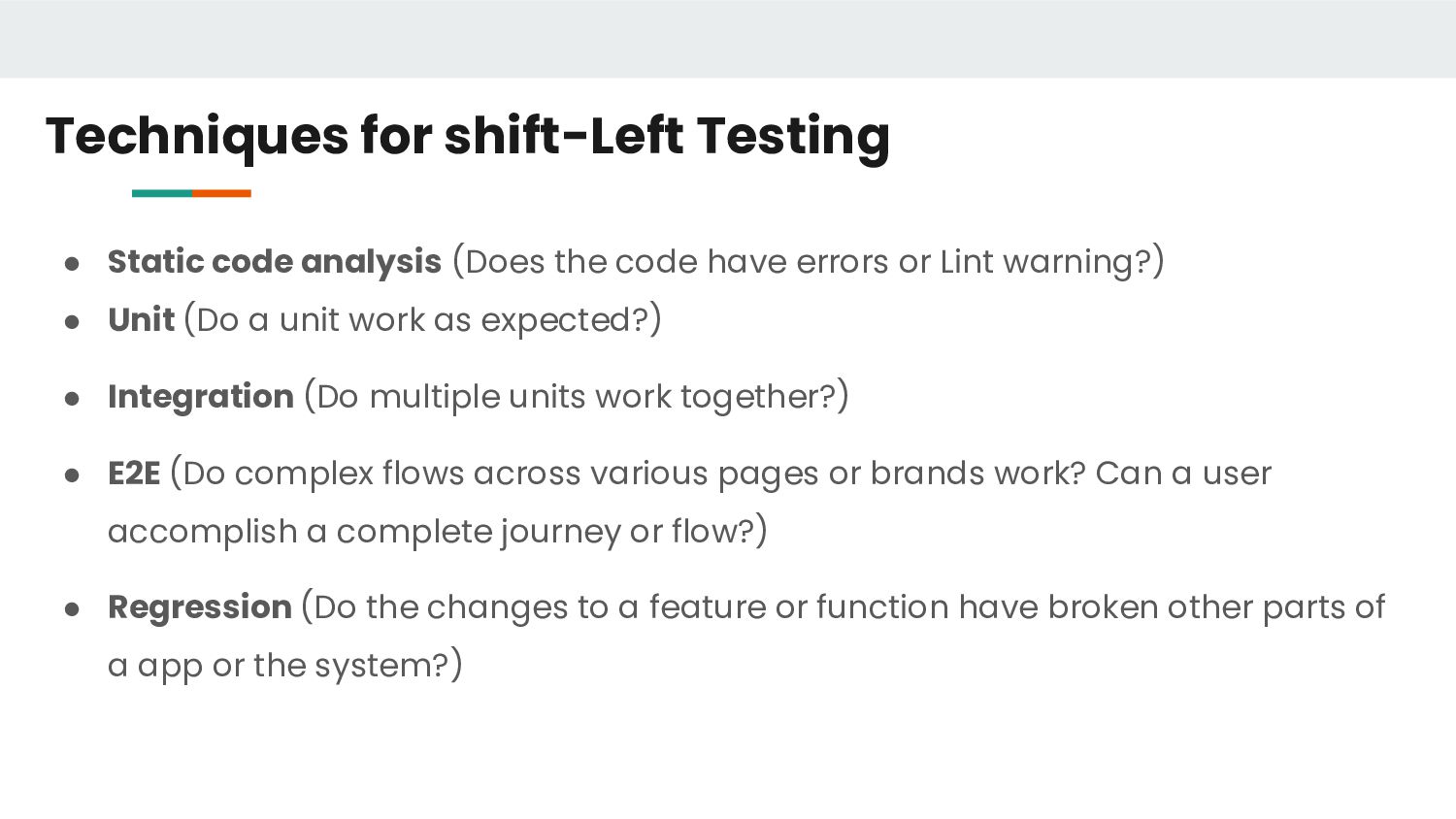Click the bullet dot before "E2E"
The width and height of the screenshot is (1456, 819).
[x=72, y=475]
